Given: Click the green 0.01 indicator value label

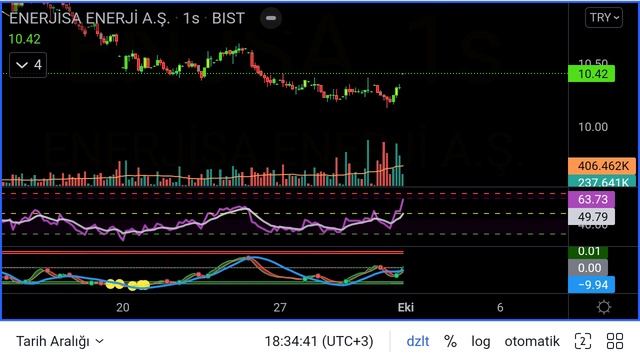Looking at the screenshot, I should (x=588, y=251).
